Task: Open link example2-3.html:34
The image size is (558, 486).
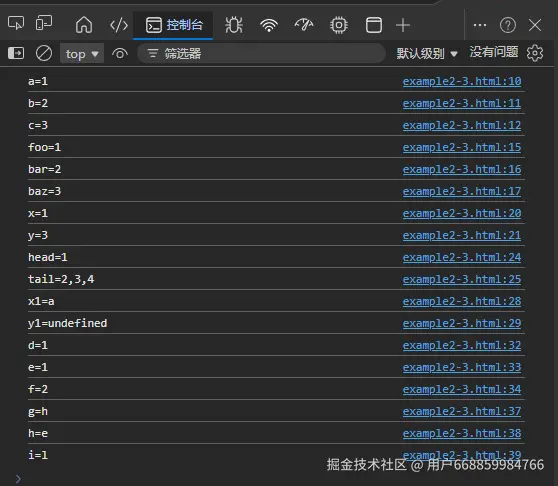Action: pos(462,390)
